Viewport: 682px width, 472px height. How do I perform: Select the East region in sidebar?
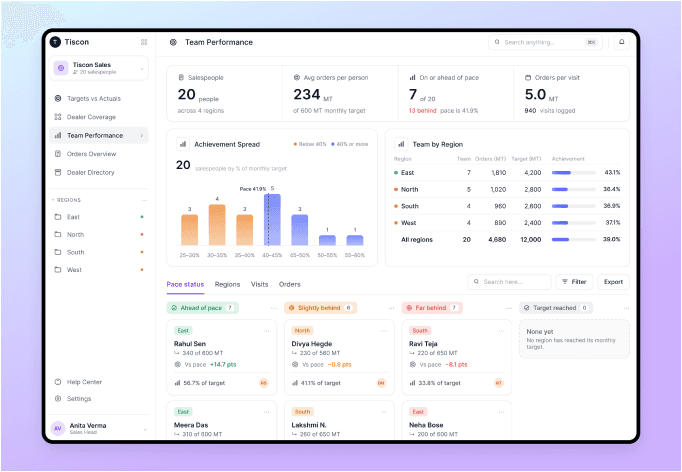point(99,217)
